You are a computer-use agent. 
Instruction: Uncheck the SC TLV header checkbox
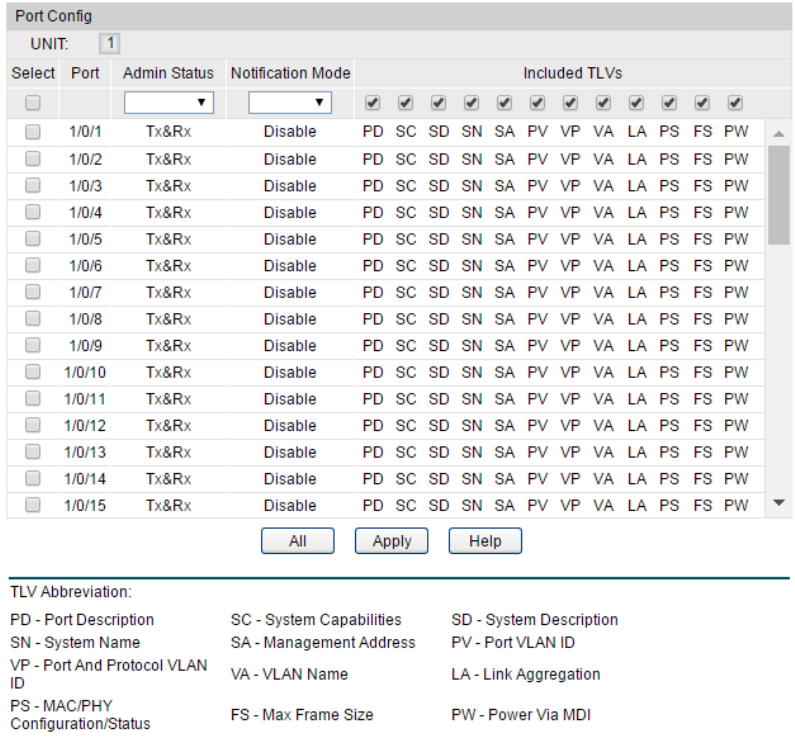click(x=406, y=103)
